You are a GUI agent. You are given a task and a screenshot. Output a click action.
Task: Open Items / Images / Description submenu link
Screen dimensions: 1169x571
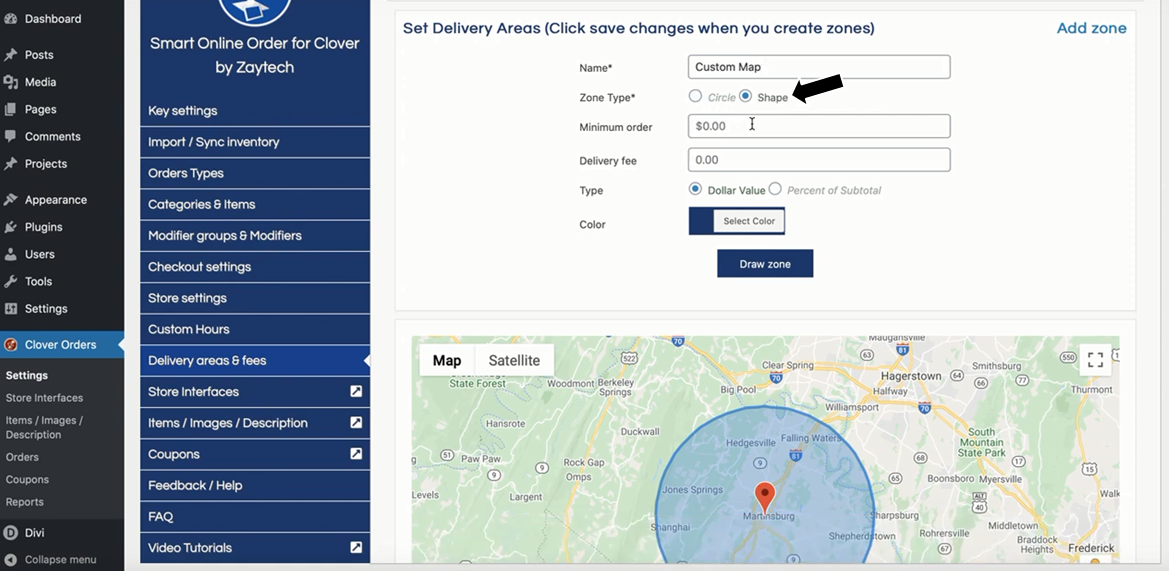point(44,427)
